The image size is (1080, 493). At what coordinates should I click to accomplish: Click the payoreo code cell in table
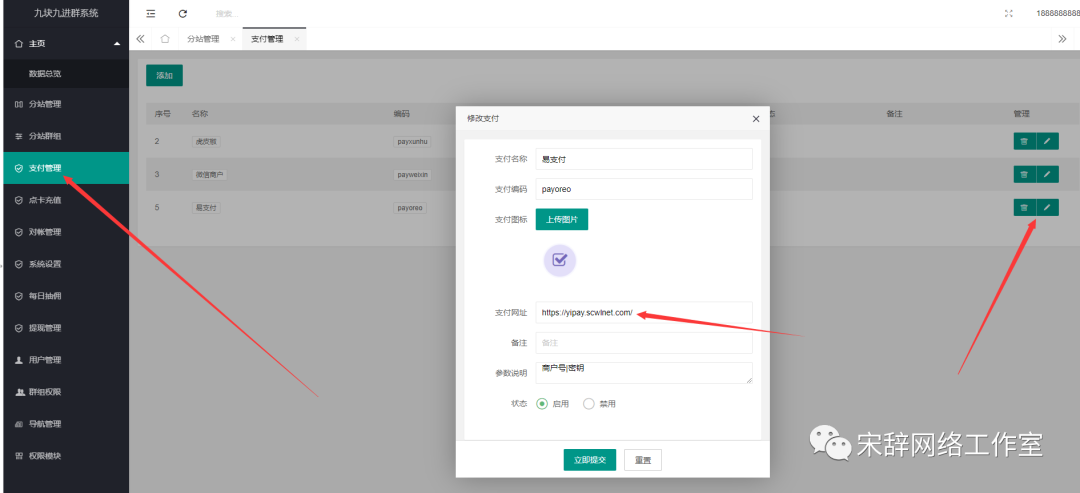coord(410,207)
